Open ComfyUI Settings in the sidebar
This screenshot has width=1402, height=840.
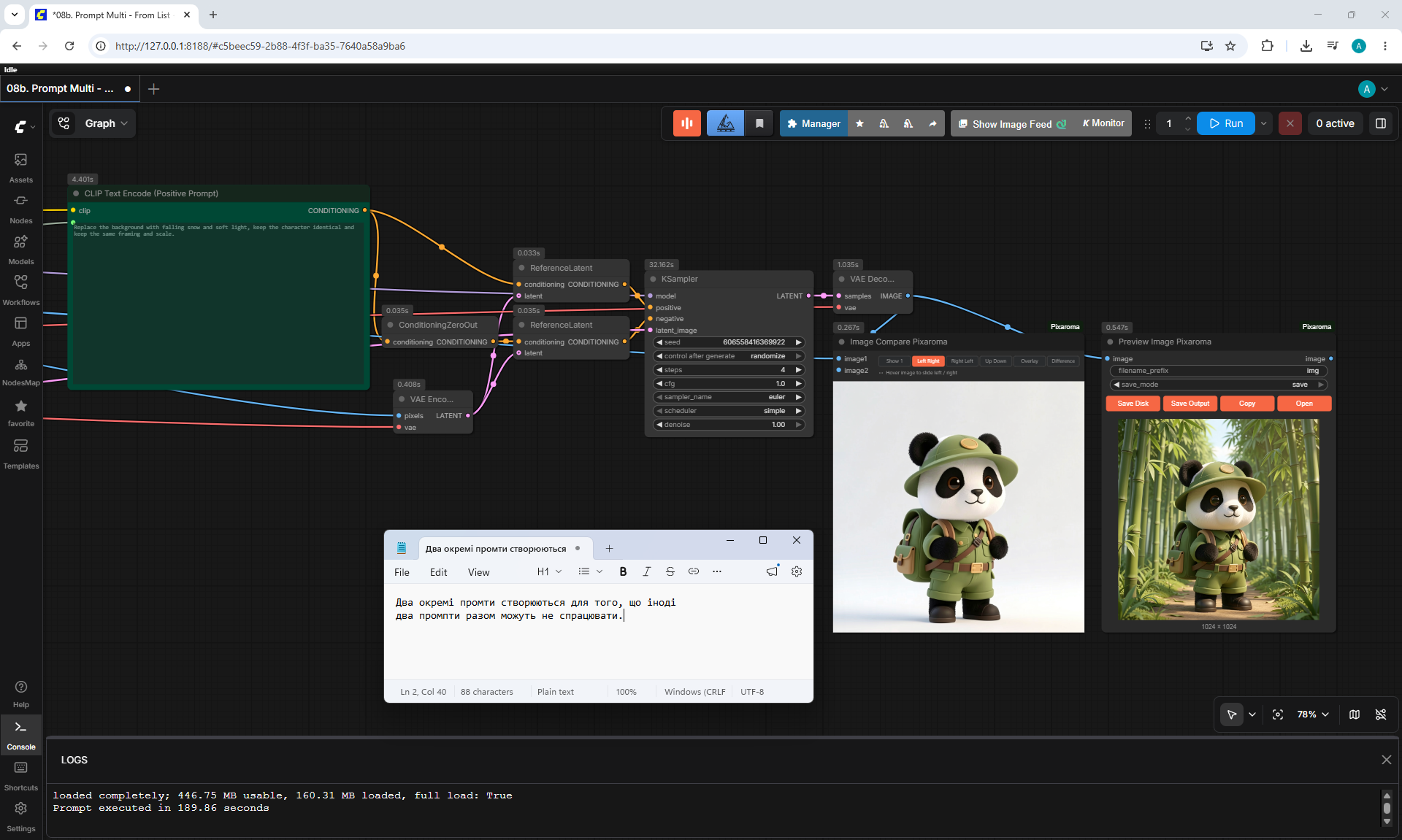click(x=21, y=817)
